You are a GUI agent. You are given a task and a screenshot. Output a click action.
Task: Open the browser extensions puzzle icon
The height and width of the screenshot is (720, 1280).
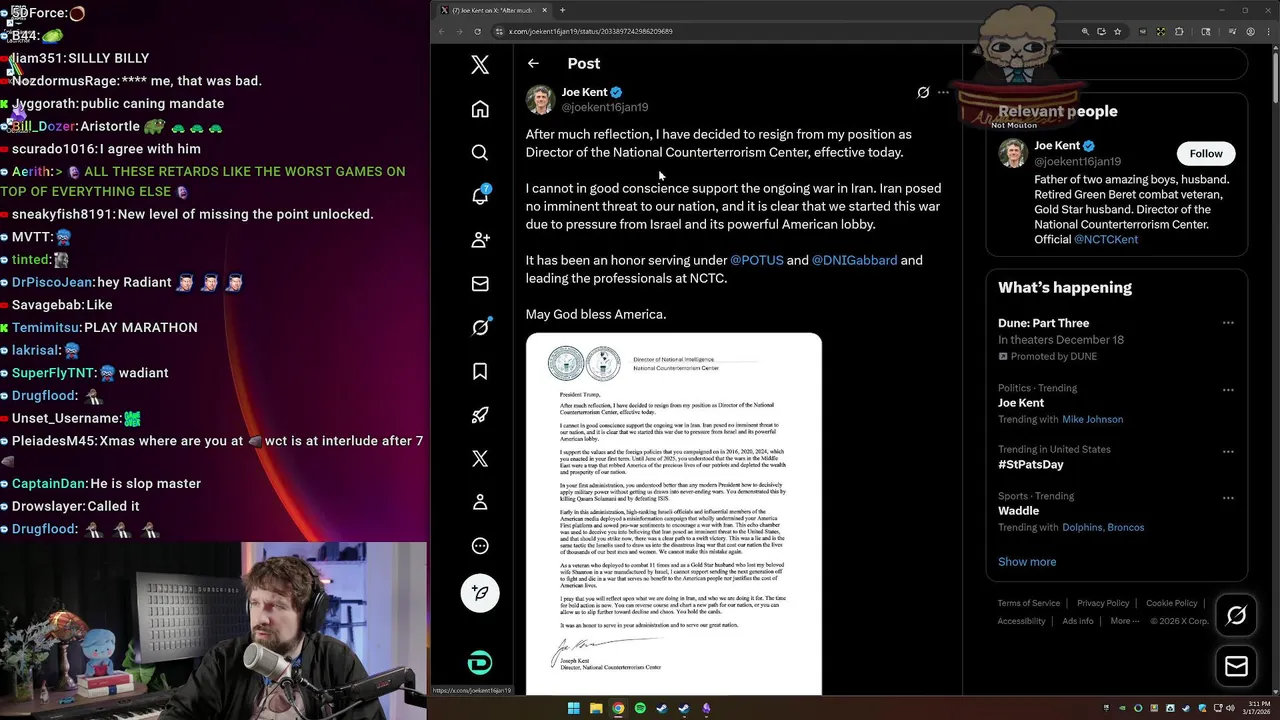point(1179,31)
